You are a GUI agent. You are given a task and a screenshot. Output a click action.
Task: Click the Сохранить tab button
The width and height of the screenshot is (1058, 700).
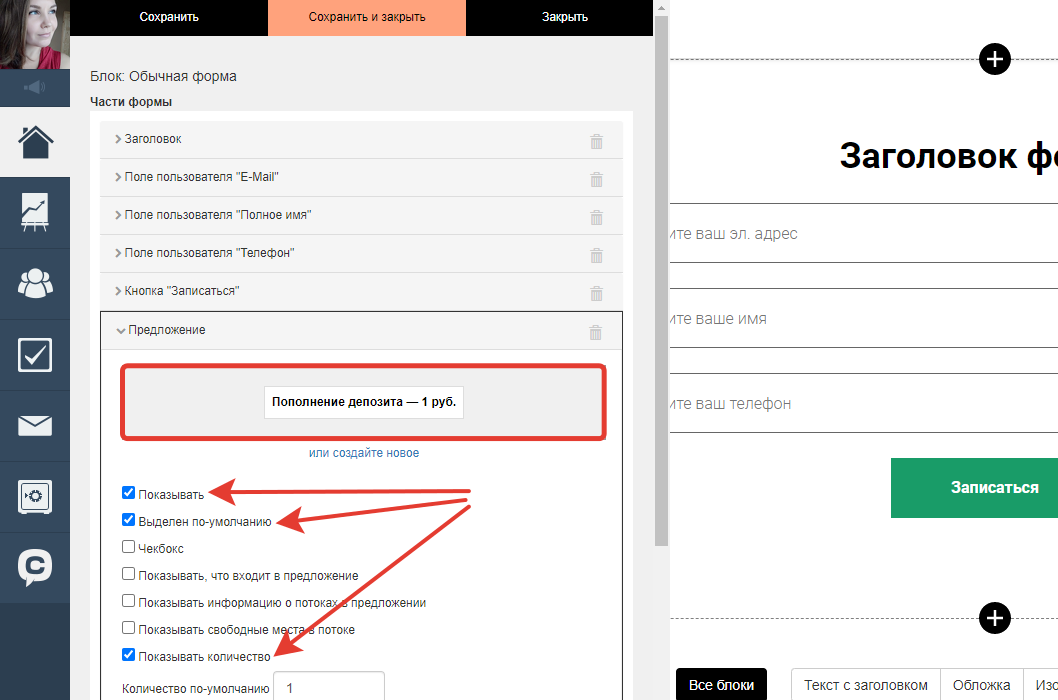pyautogui.click(x=169, y=18)
